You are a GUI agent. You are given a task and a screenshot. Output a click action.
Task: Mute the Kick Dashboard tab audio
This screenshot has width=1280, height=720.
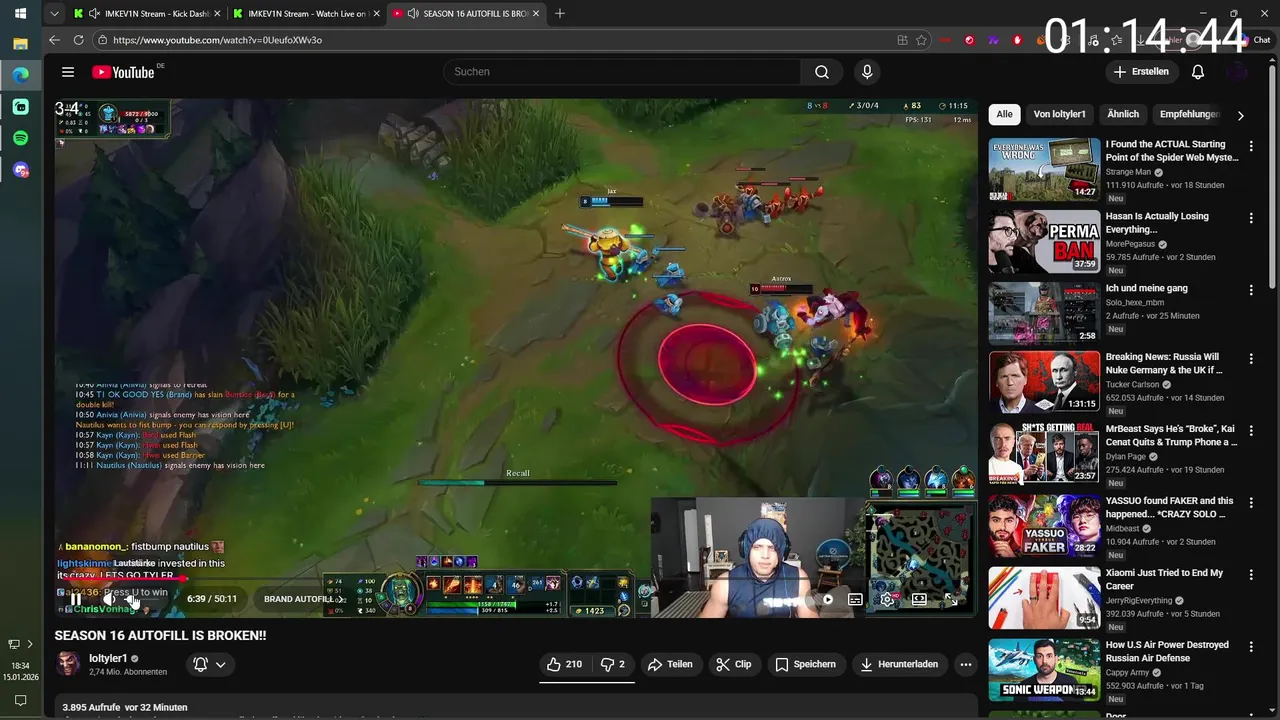(94, 14)
